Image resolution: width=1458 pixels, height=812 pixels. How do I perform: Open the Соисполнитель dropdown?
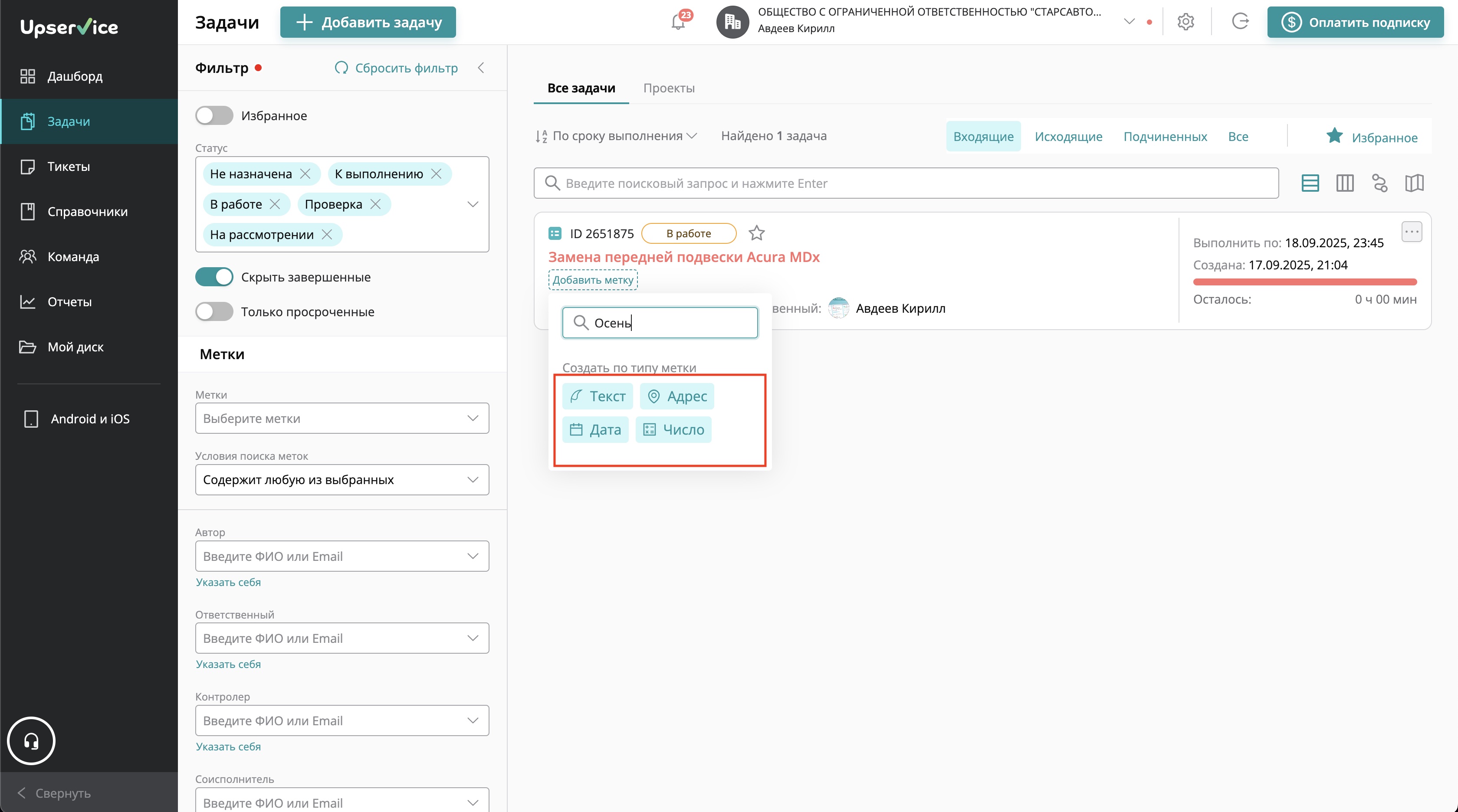[342, 800]
